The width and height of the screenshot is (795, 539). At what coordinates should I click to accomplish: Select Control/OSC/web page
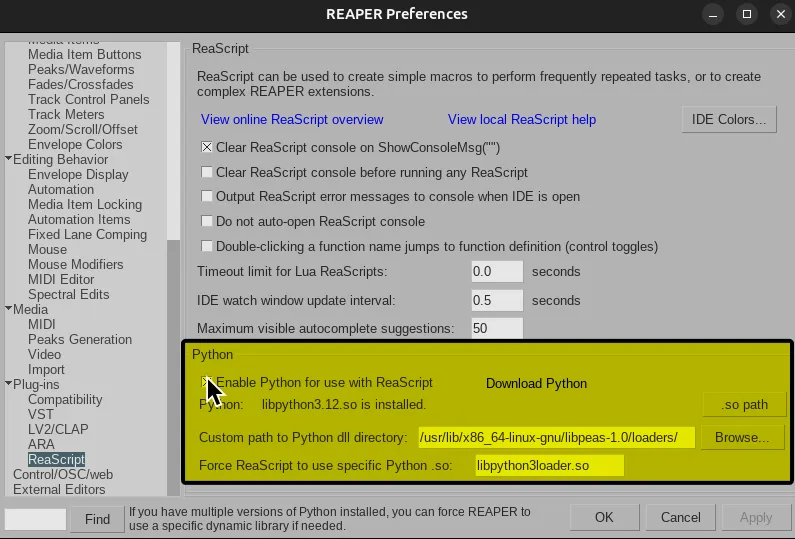pyautogui.click(x=63, y=474)
